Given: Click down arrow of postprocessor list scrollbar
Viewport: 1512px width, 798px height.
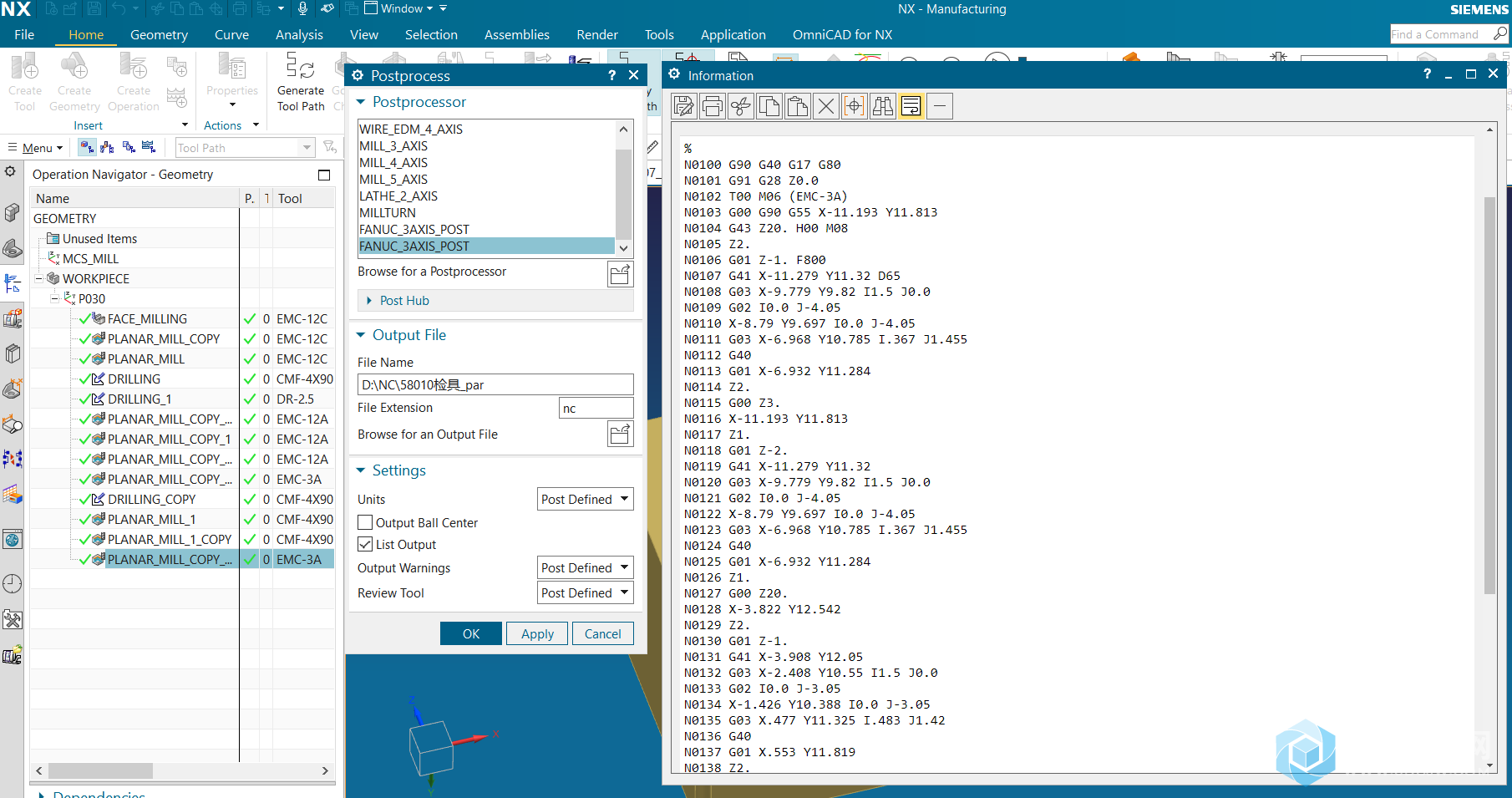Looking at the screenshot, I should pyautogui.click(x=623, y=248).
